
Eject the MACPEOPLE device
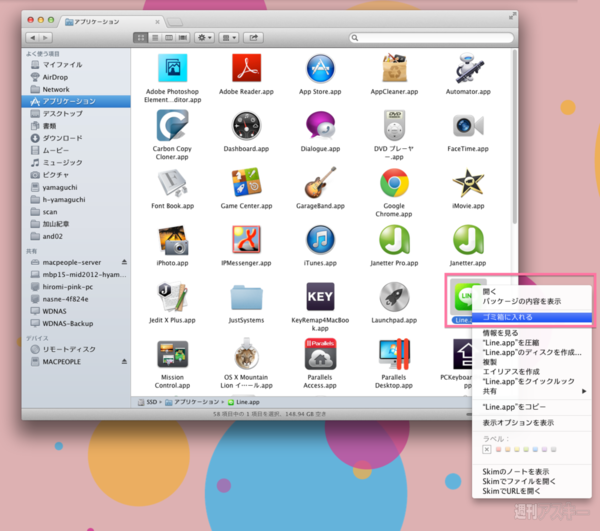coord(124,362)
